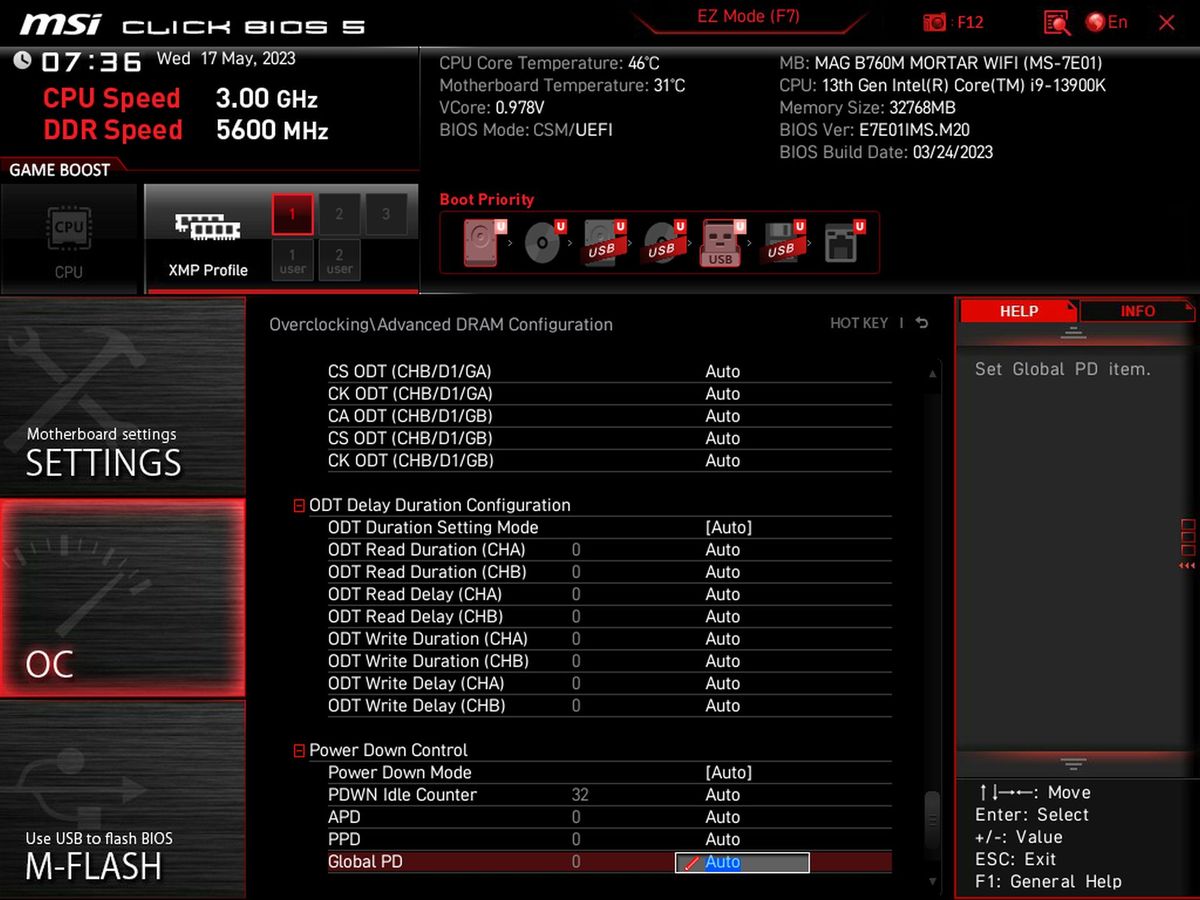This screenshot has height=900, width=1200.
Task: Enable XMP profile 1
Action: tap(293, 214)
